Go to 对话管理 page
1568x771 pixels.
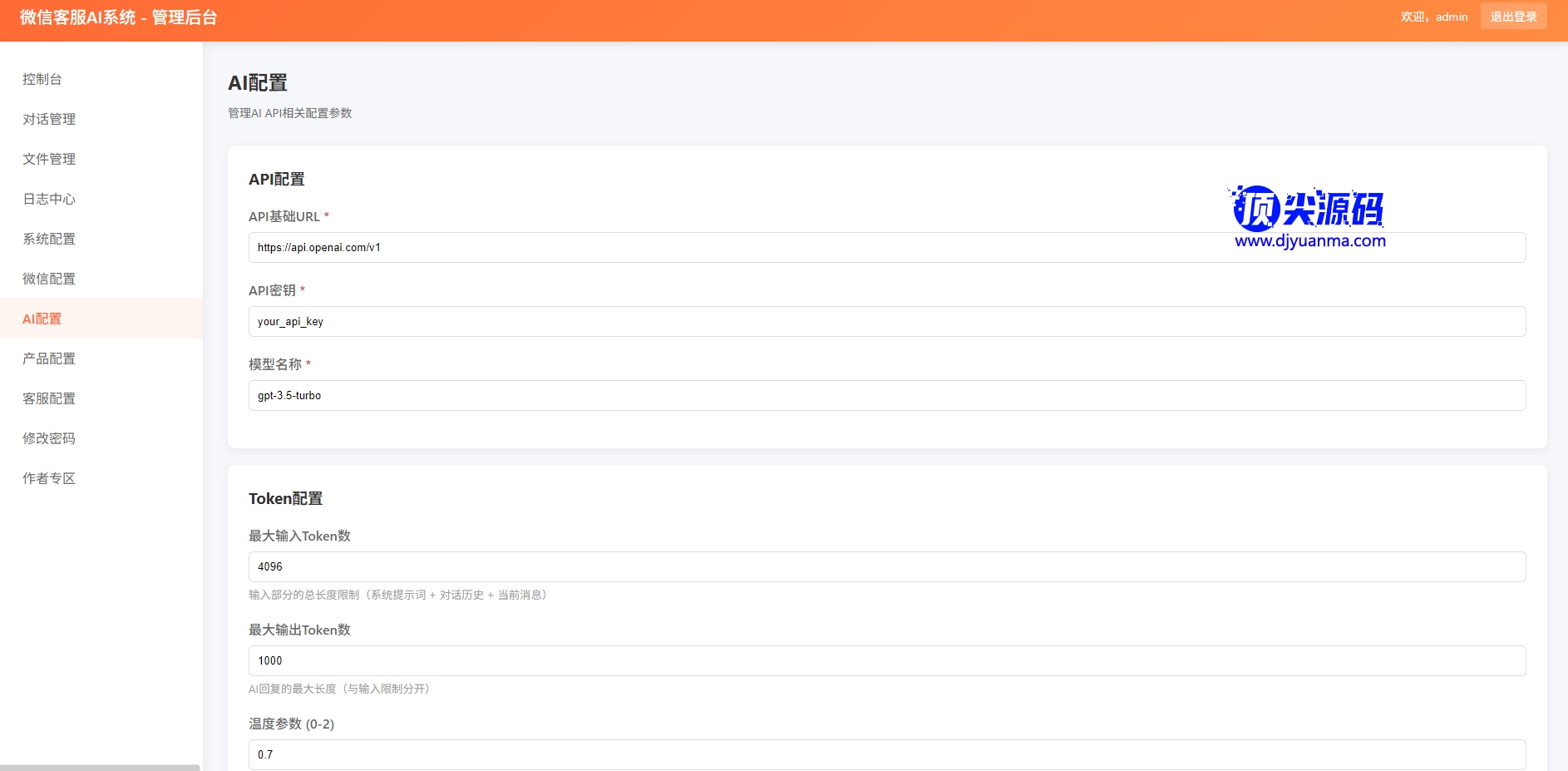click(49, 119)
